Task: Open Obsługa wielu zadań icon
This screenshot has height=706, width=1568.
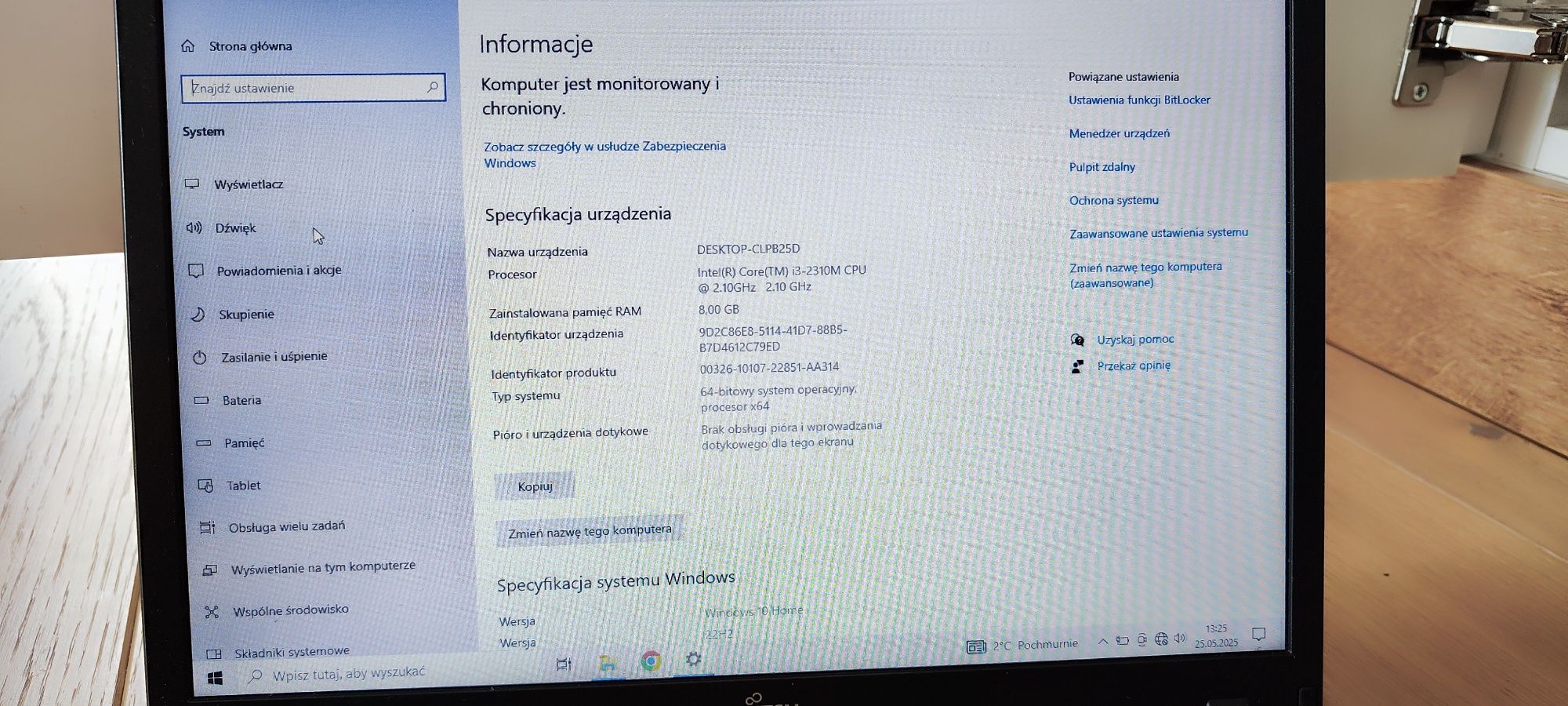Action: (x=208, y=528)
